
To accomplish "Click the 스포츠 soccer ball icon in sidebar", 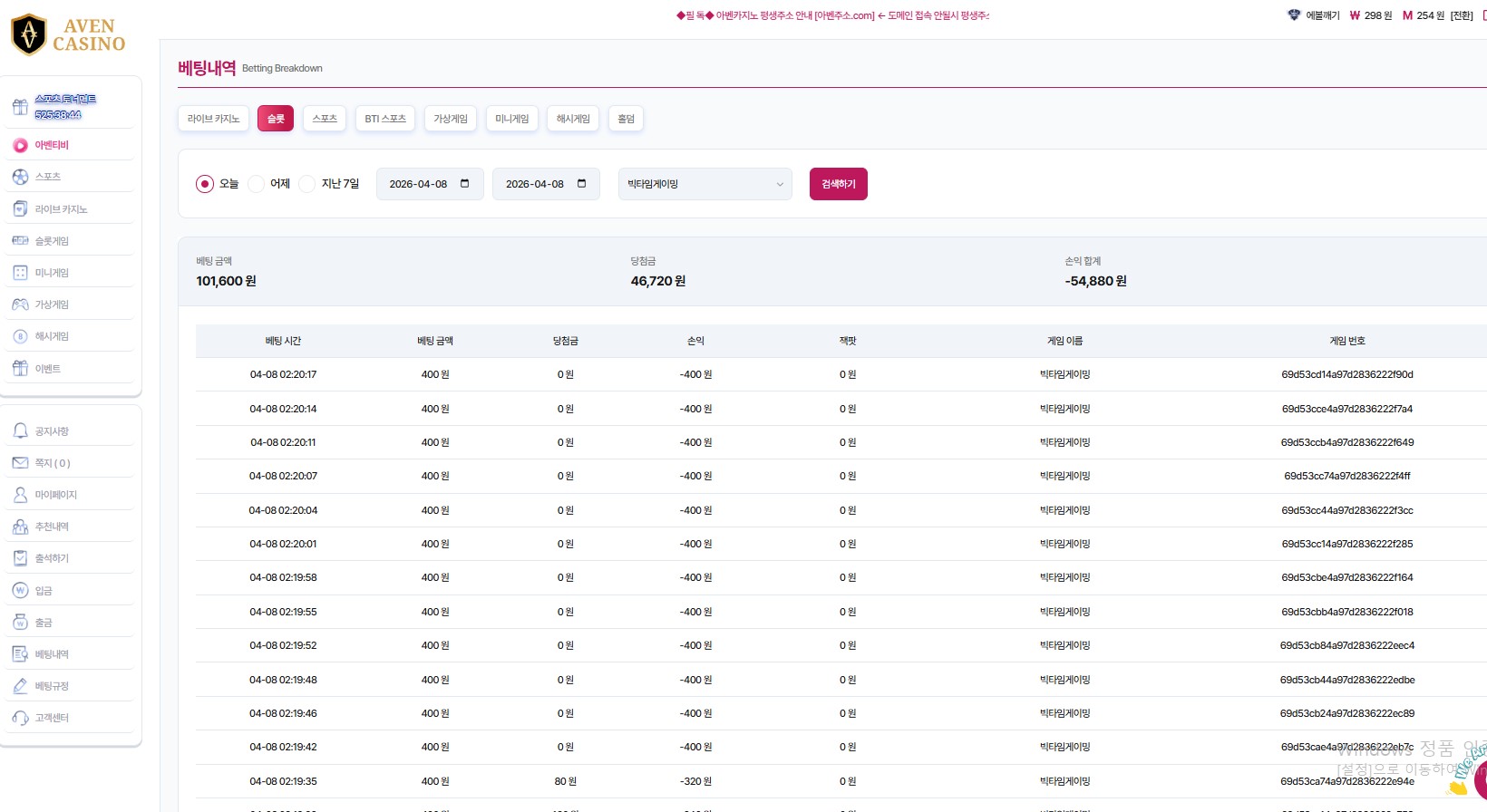I will click(20, 177).
